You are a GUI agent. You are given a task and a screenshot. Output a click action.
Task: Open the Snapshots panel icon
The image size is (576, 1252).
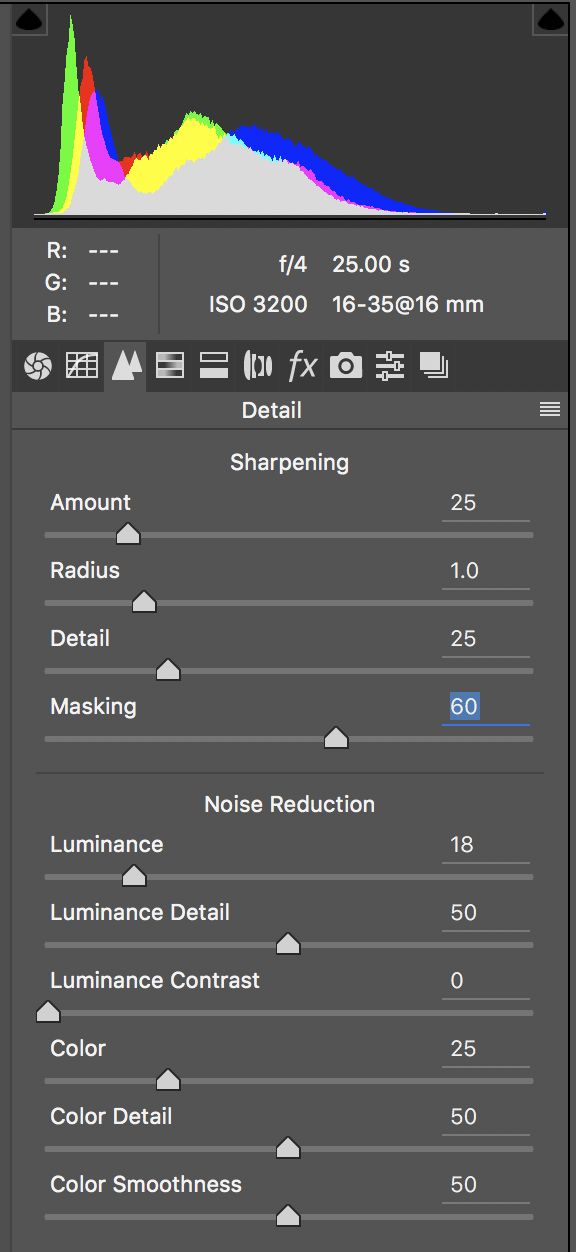click(x=434, y=367)
